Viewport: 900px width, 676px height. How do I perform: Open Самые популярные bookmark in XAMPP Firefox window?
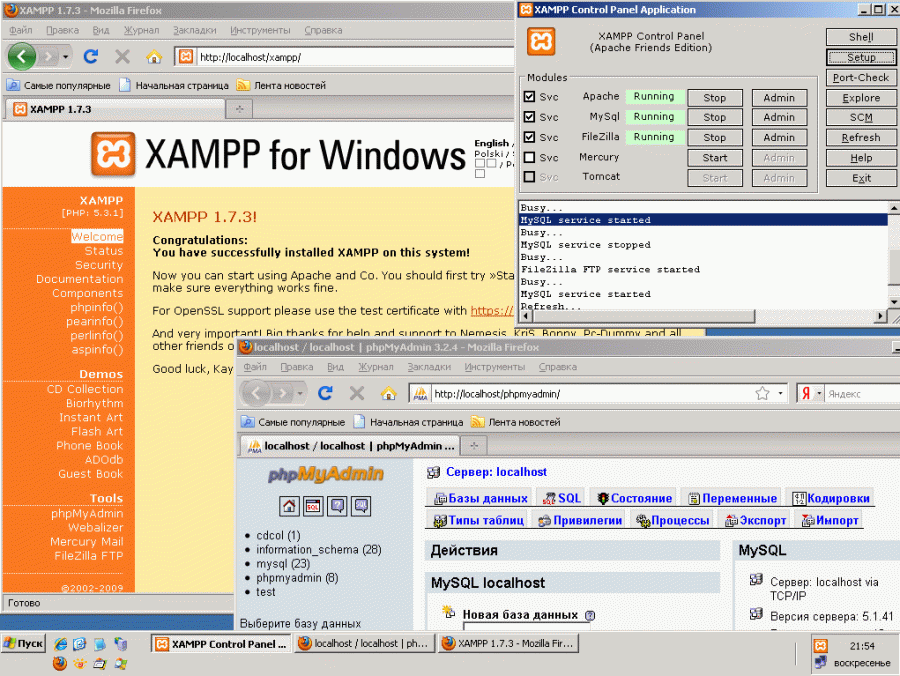point(59,86)
